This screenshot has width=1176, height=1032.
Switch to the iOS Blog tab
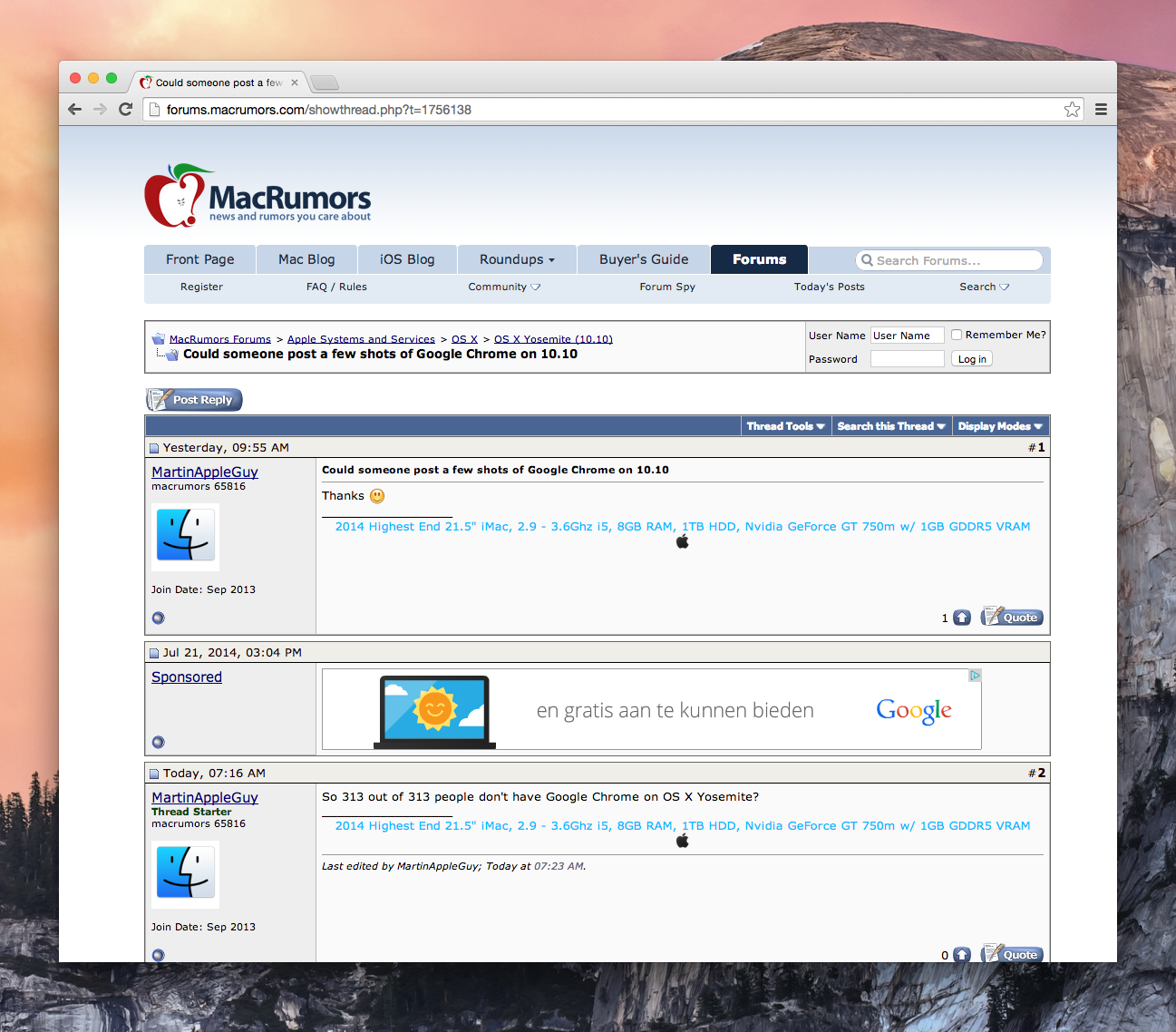coord(407,259)
